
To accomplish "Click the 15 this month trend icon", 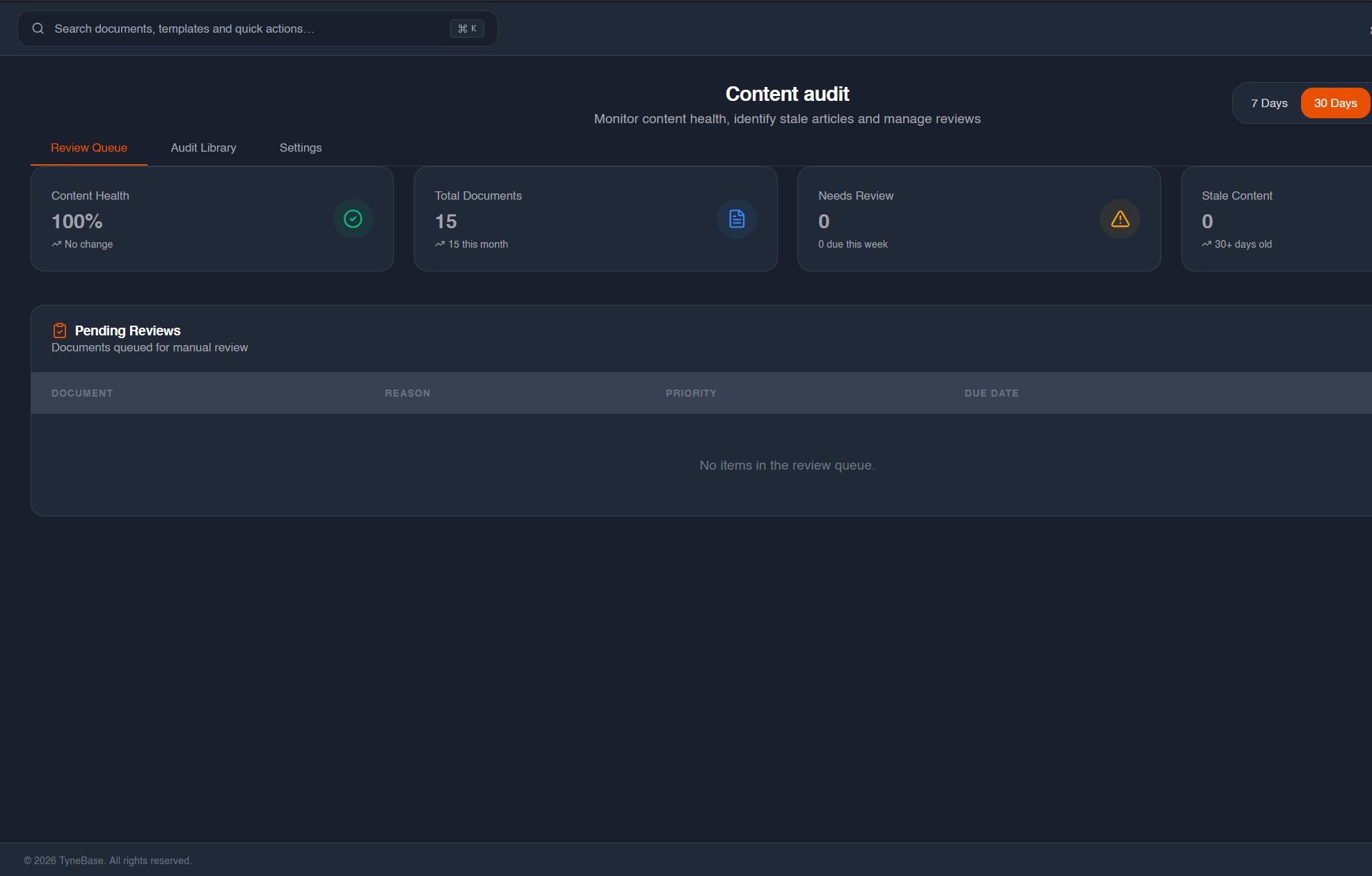I will [x=440, y=244].
